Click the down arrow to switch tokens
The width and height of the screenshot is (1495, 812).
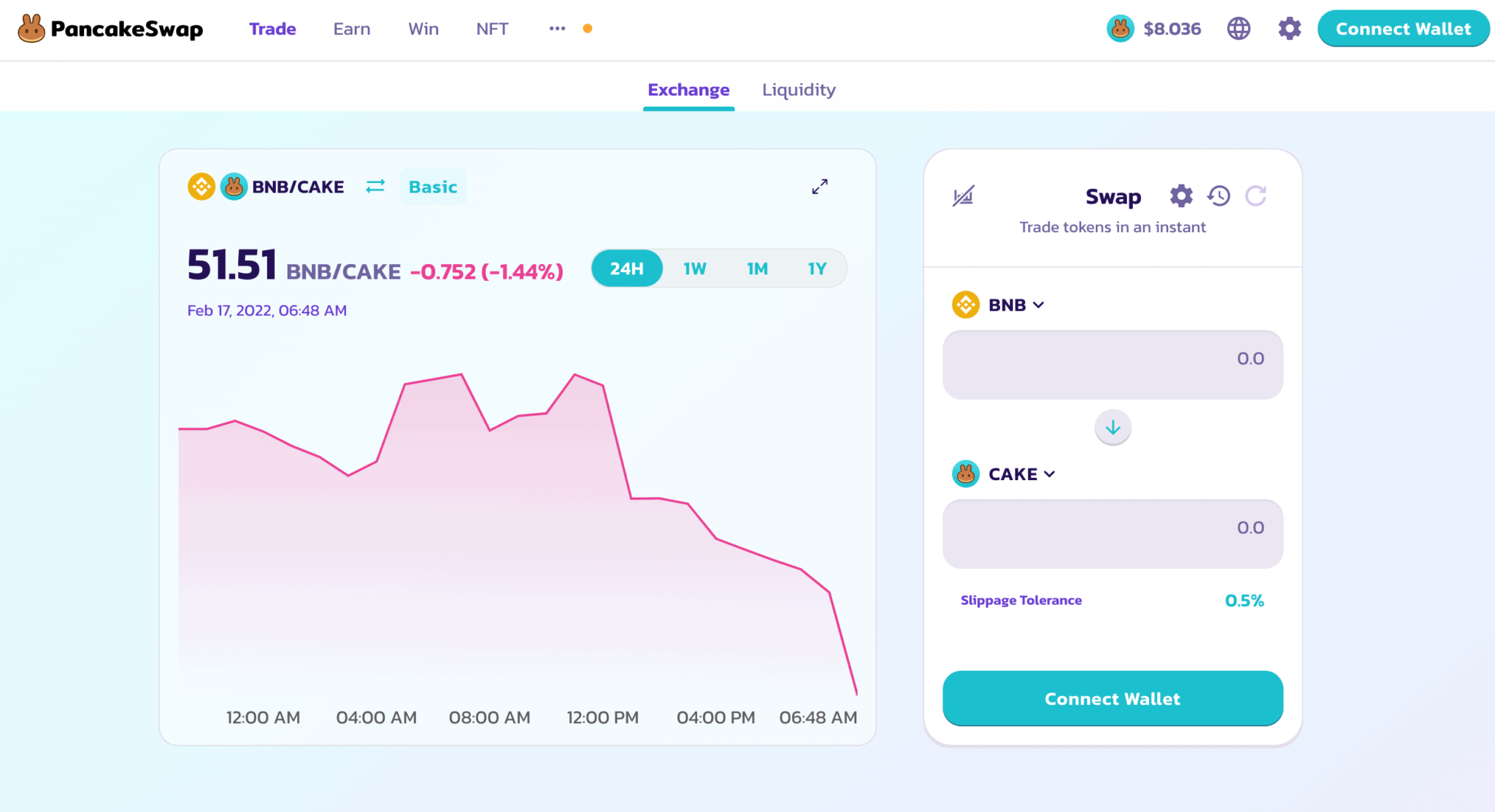click(1112, 428)
